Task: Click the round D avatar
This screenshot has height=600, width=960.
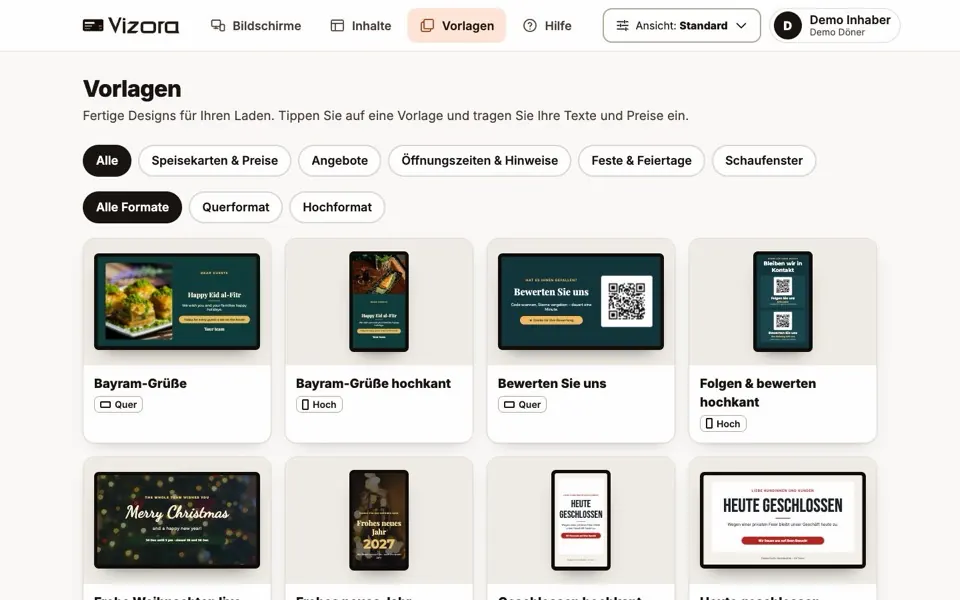Action: [x=787, y=26]
